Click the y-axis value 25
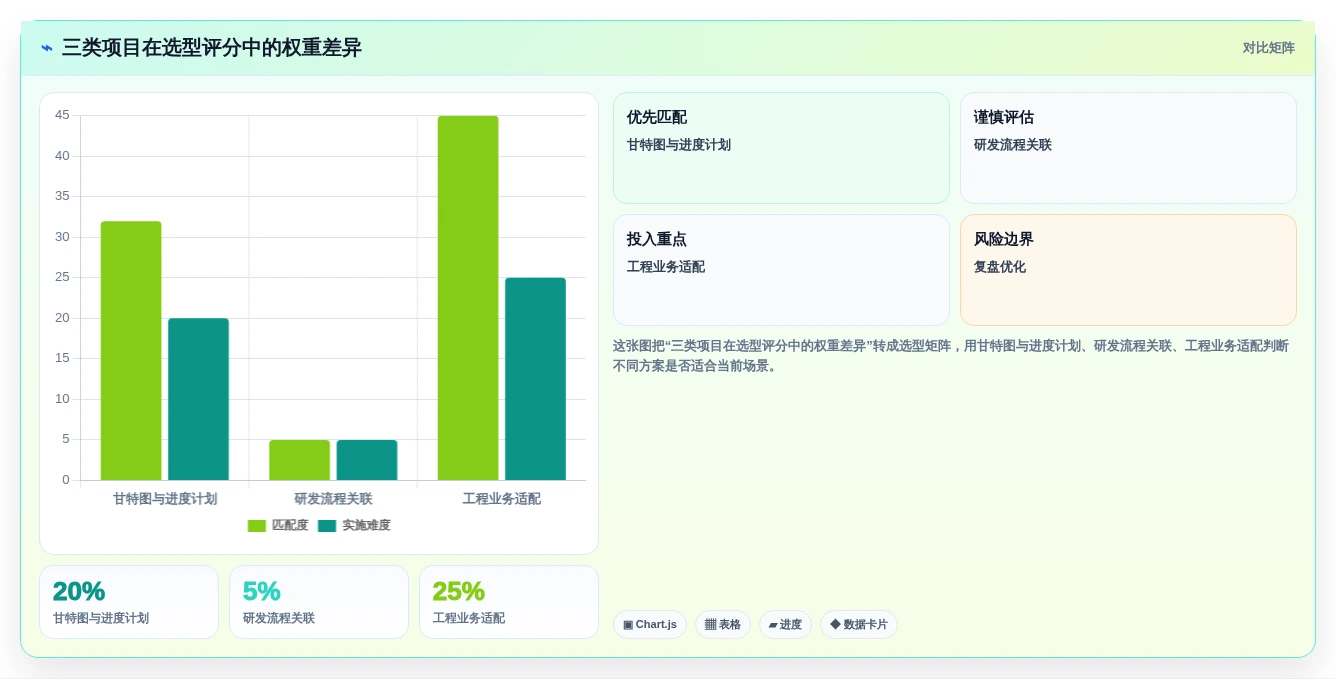The width and height of the screenshot is (1336, 679). [x=62, y=277]
